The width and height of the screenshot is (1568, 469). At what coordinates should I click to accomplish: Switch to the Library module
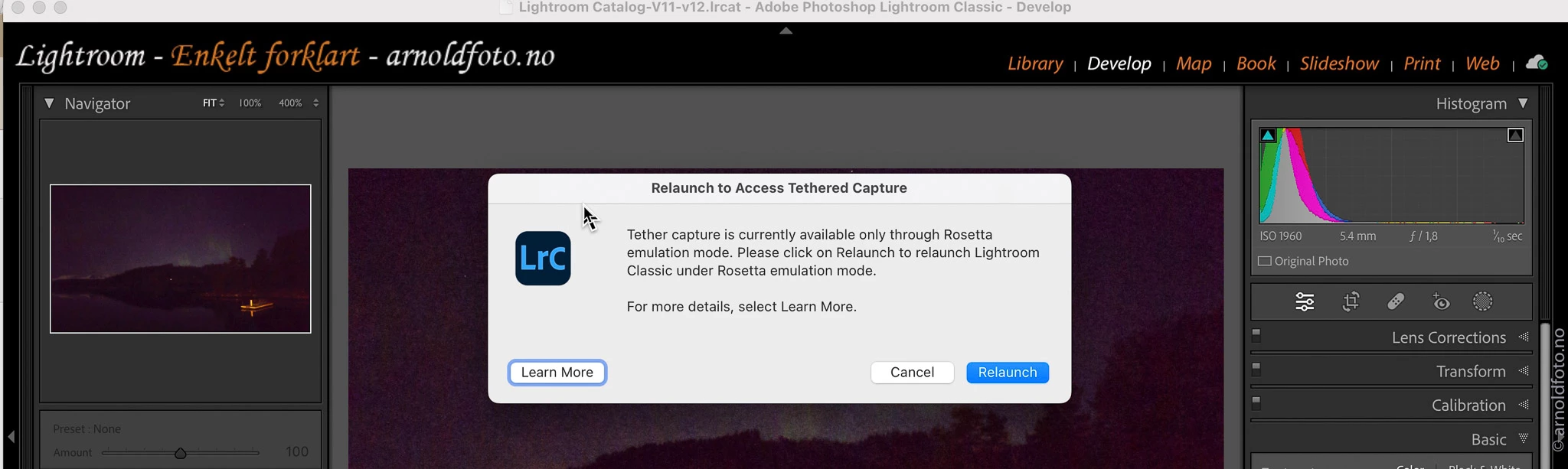1035,64
